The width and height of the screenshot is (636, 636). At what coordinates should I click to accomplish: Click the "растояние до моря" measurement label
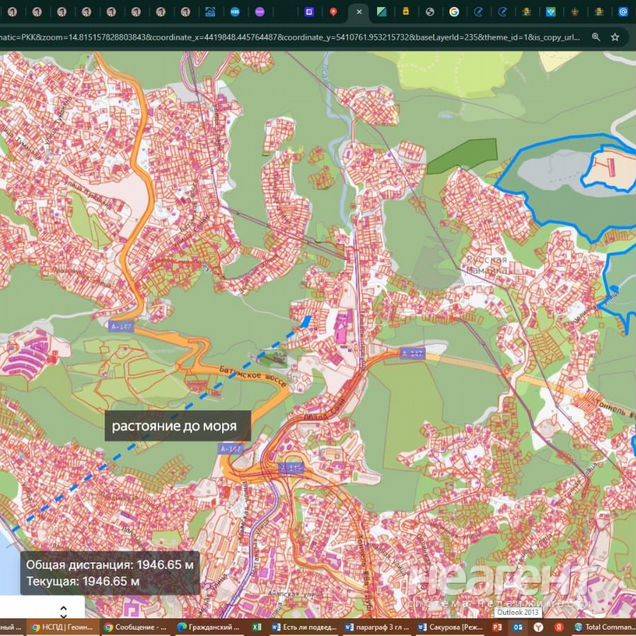coord(174,426)
